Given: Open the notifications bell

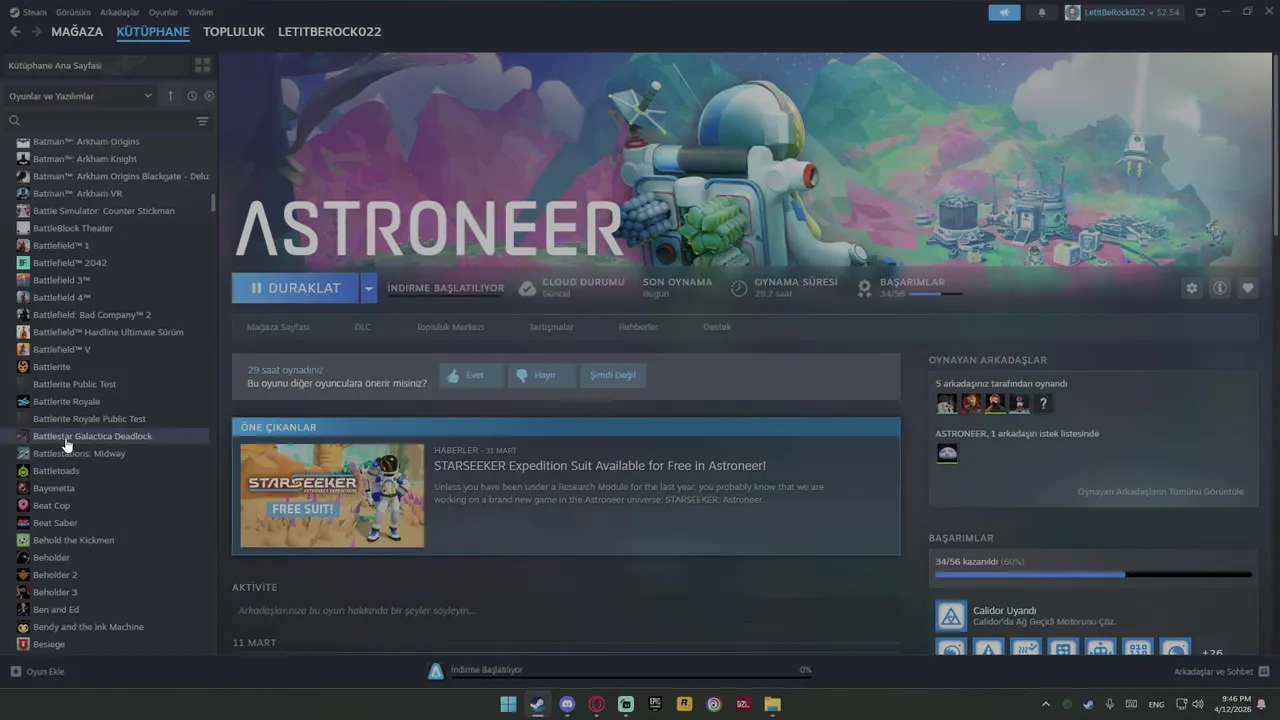Looking at the screenshot, I should (1042, 12).
